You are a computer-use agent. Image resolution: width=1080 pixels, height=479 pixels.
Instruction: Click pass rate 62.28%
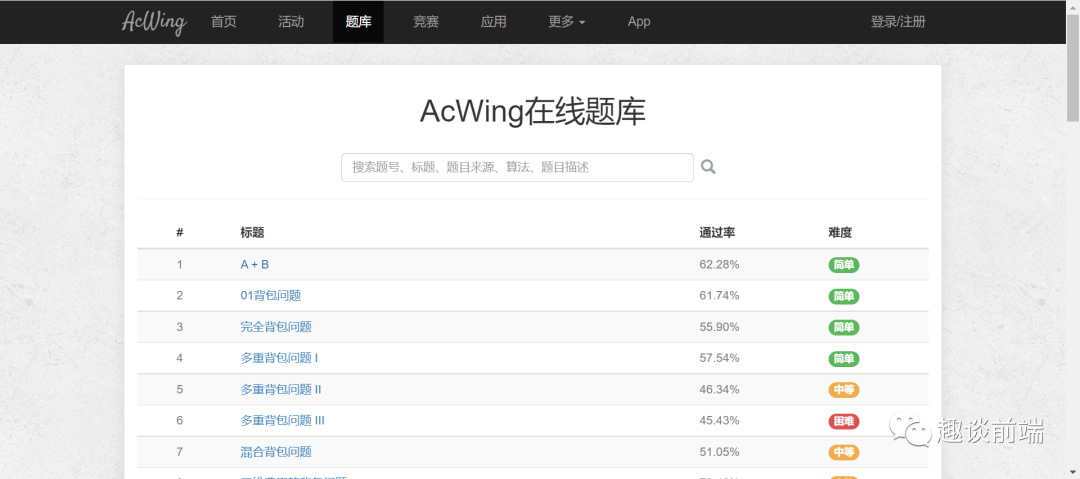tap(719, 265)
